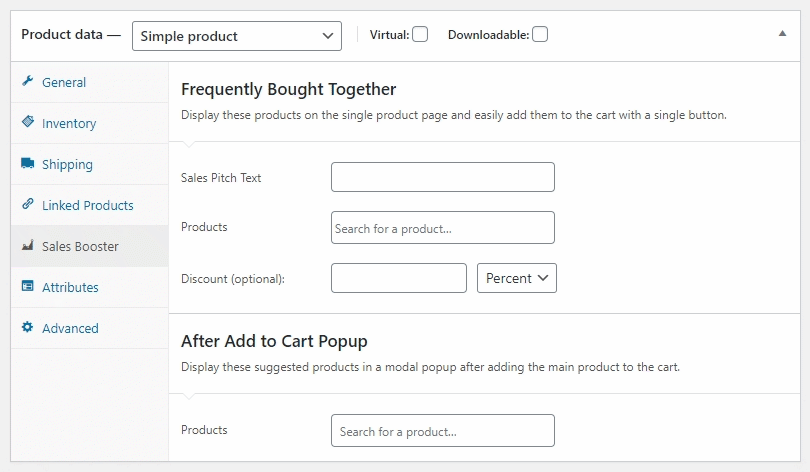Click the Attributes list icon

coord(27,286)
